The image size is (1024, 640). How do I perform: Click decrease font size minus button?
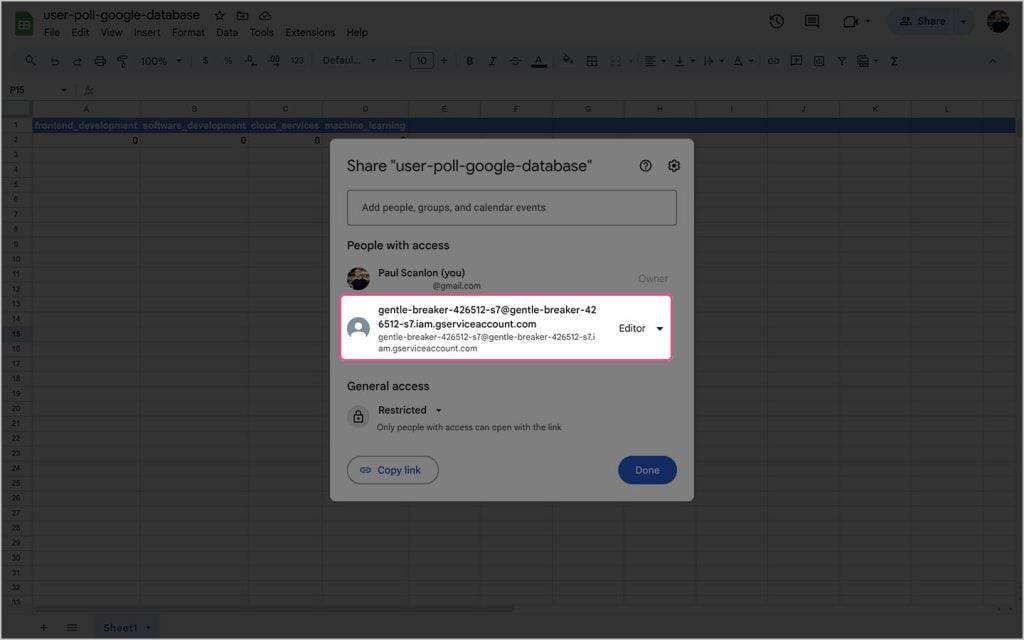click(398, 61)
